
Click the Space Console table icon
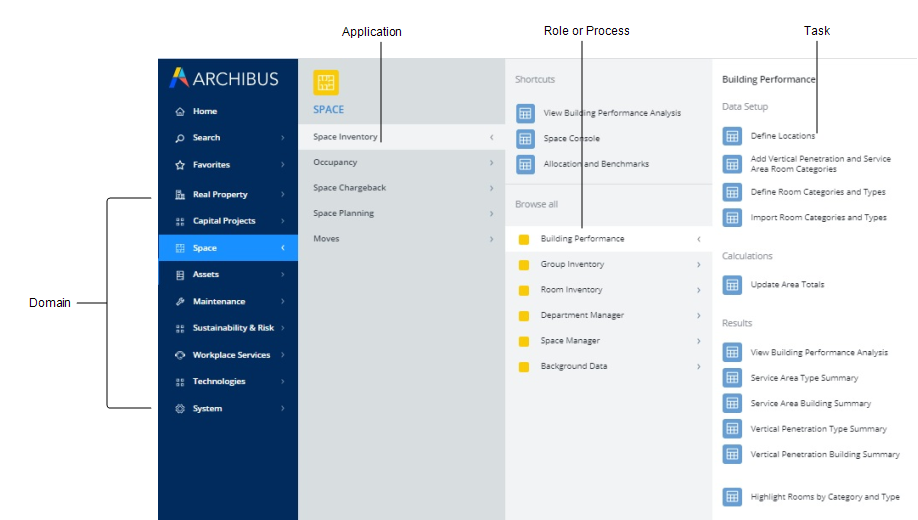coord(525,139)
